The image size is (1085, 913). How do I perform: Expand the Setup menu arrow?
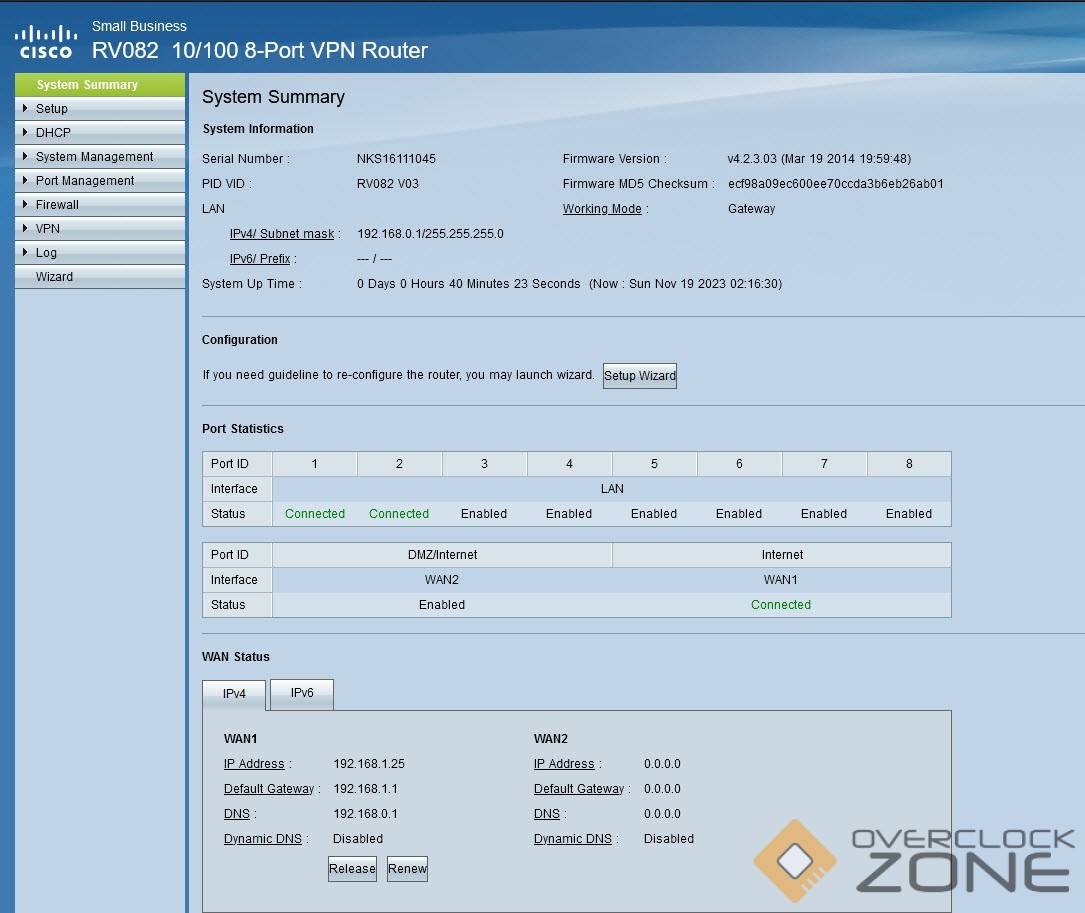[25, 108]
